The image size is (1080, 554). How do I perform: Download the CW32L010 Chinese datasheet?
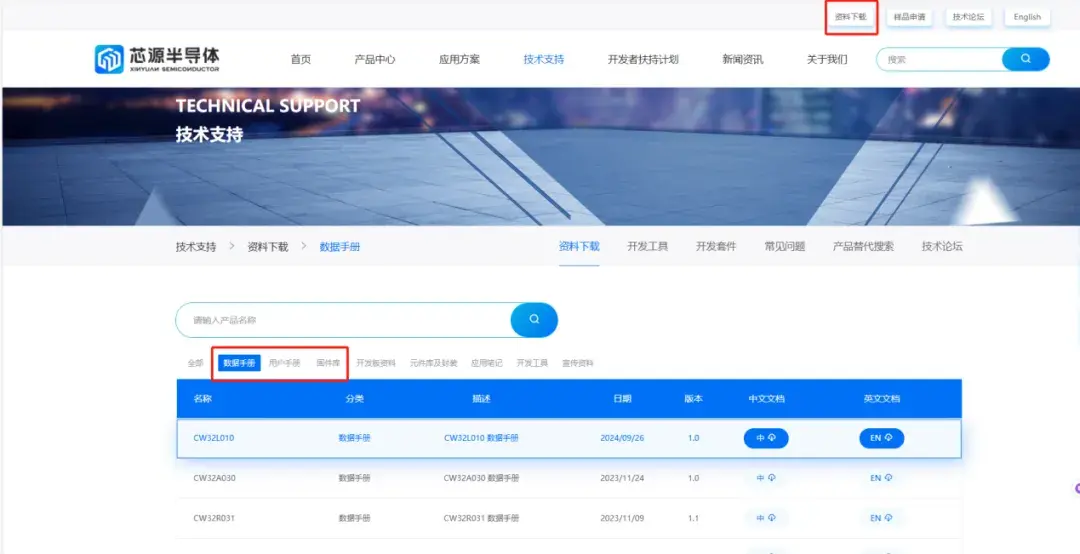point(766,438)
